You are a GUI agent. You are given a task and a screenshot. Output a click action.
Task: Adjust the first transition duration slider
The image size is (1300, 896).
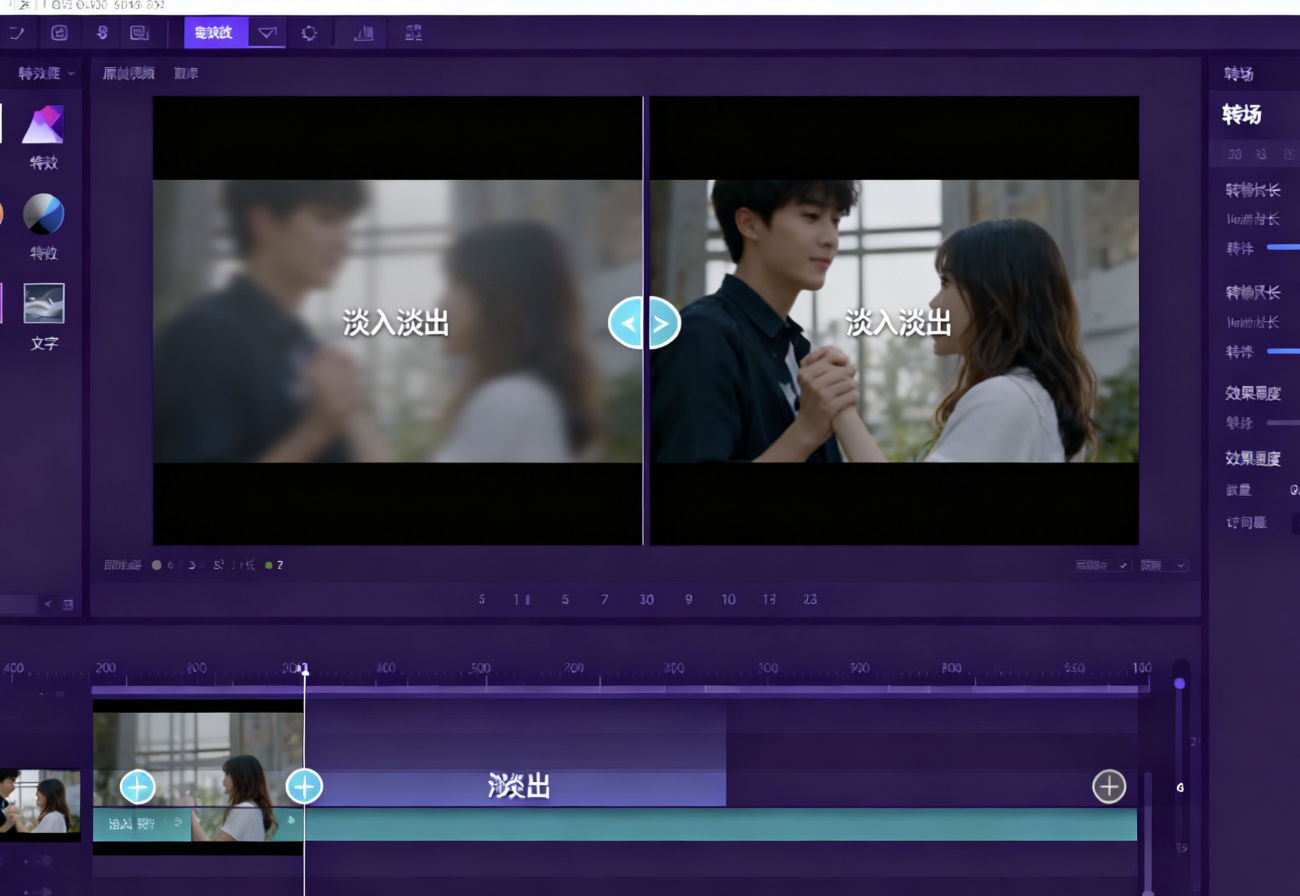pos(1283,247)
